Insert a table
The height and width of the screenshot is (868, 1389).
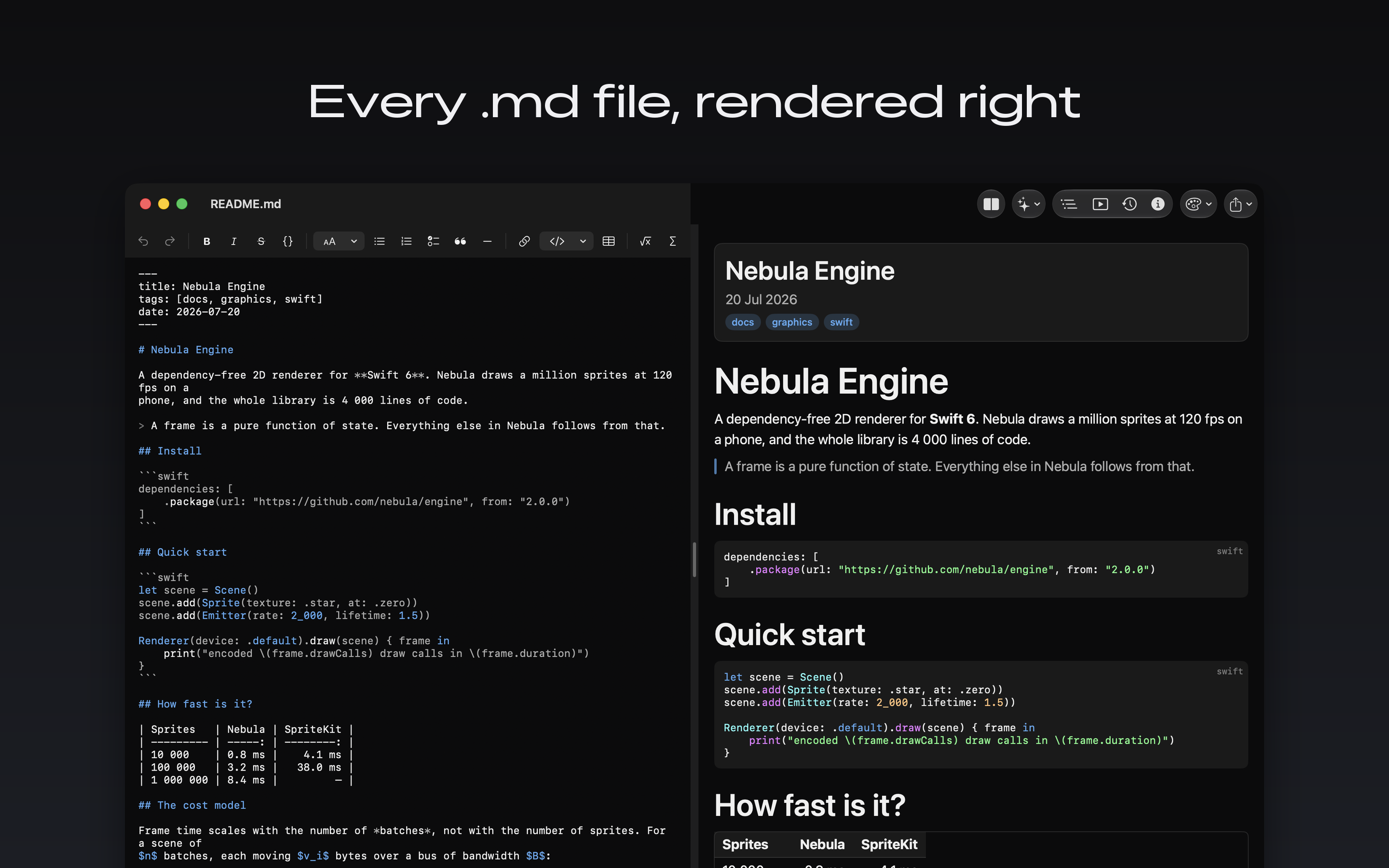click(x=608, y=241)
